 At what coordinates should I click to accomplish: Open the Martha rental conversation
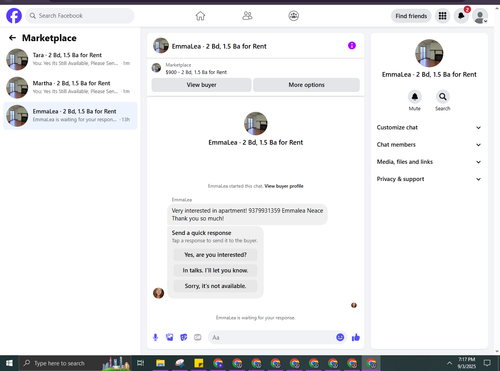pyautogui.click(x=70, y=87)
